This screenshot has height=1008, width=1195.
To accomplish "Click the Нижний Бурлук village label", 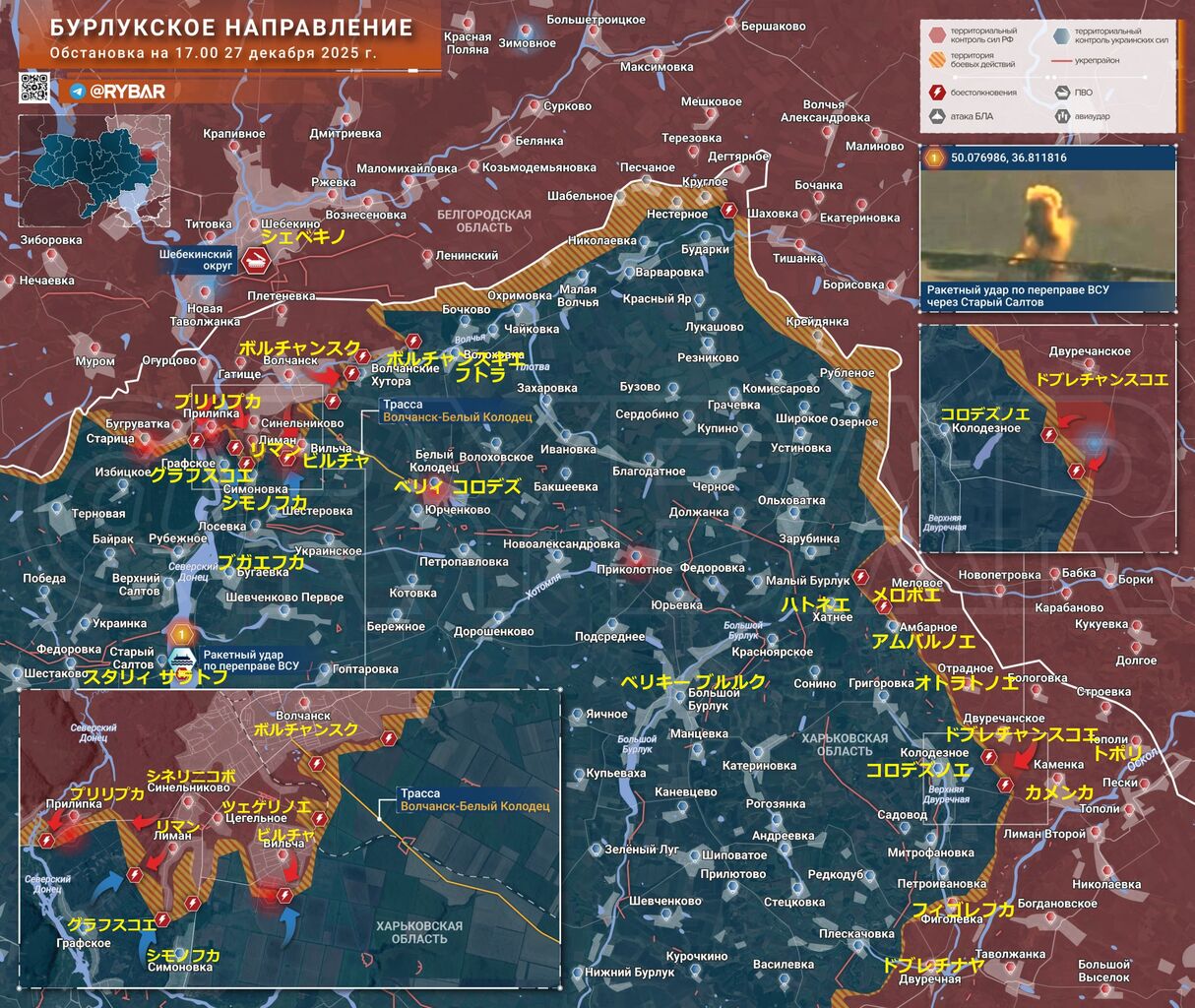I will [x=629, y=973].
